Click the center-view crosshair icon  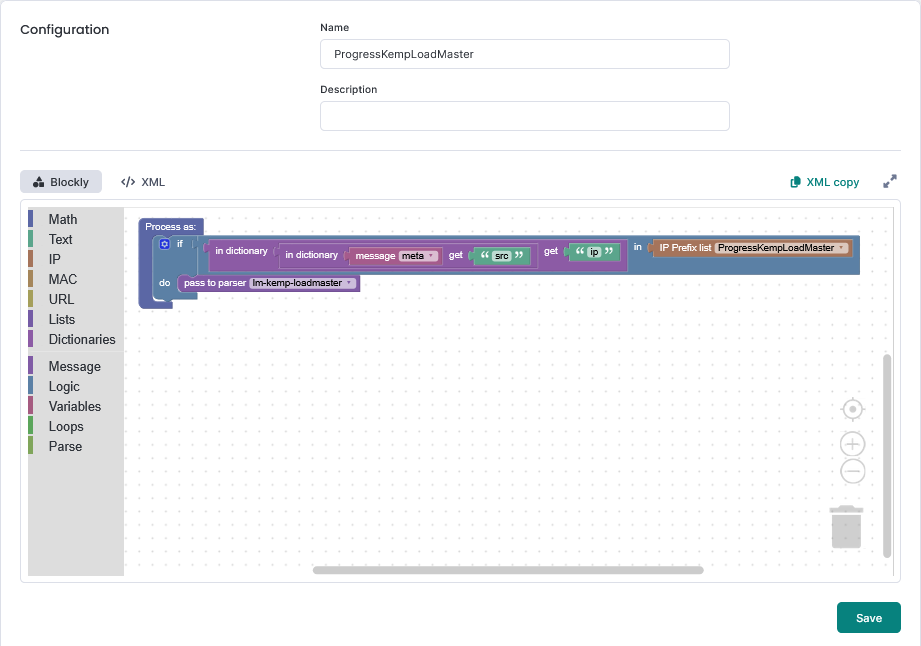[852, 409]
